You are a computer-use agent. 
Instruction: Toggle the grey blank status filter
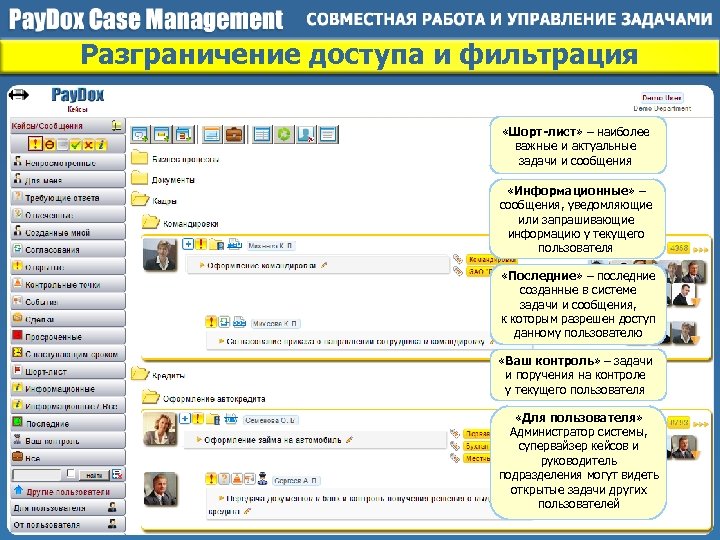pos(62,145)
